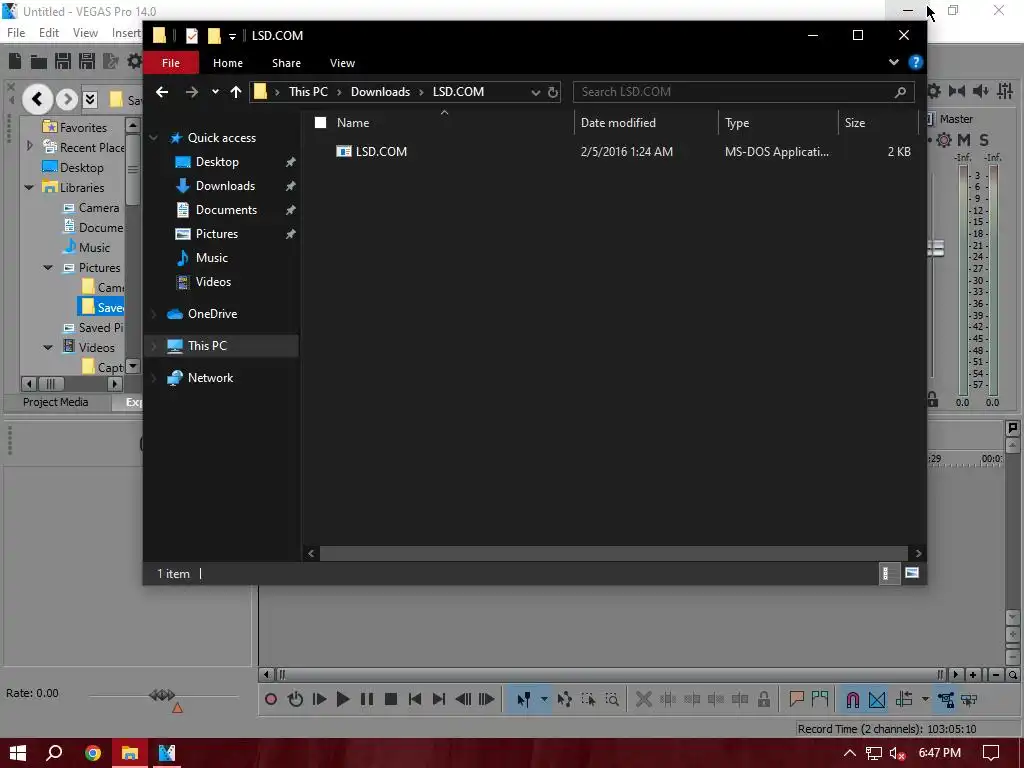This screenshot has width=1024, height=768.
Task: Click the forward arrow in VEGAS Explorer panel
Action: click(x=67, y=99)
